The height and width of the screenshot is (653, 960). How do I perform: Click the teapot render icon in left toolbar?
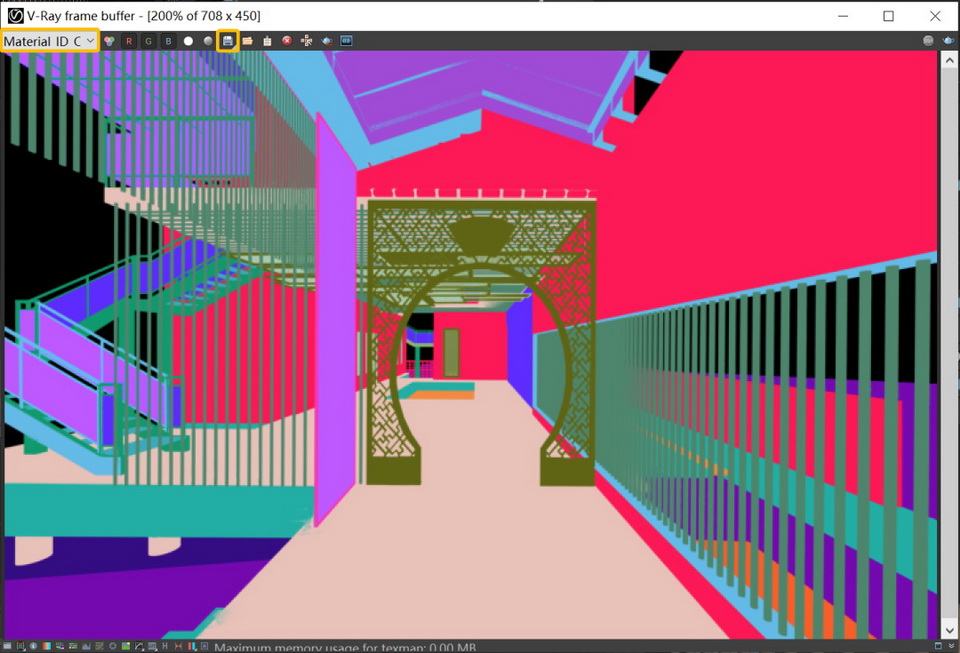327,41
